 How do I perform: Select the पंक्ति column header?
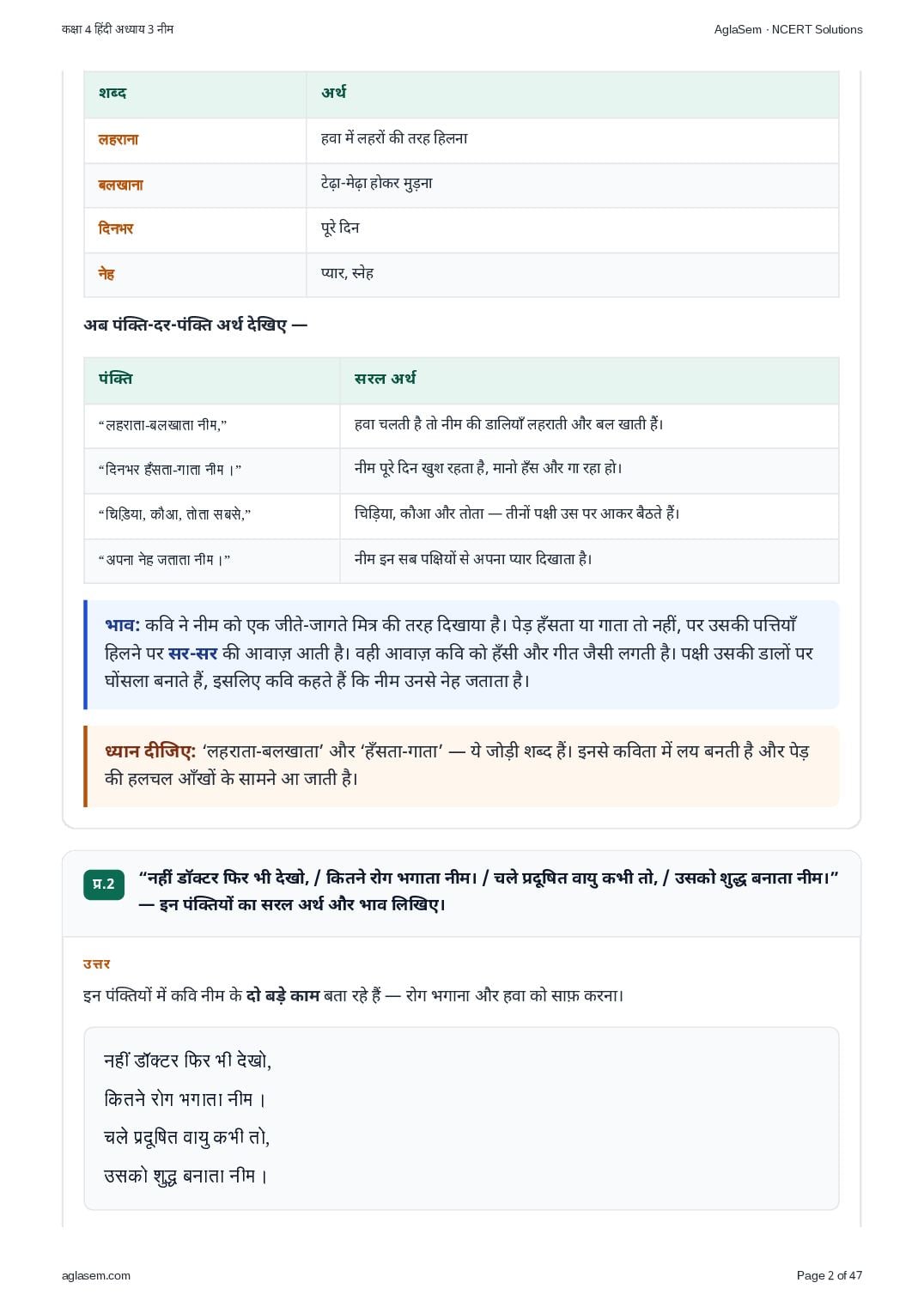click(x=115, y=379)
